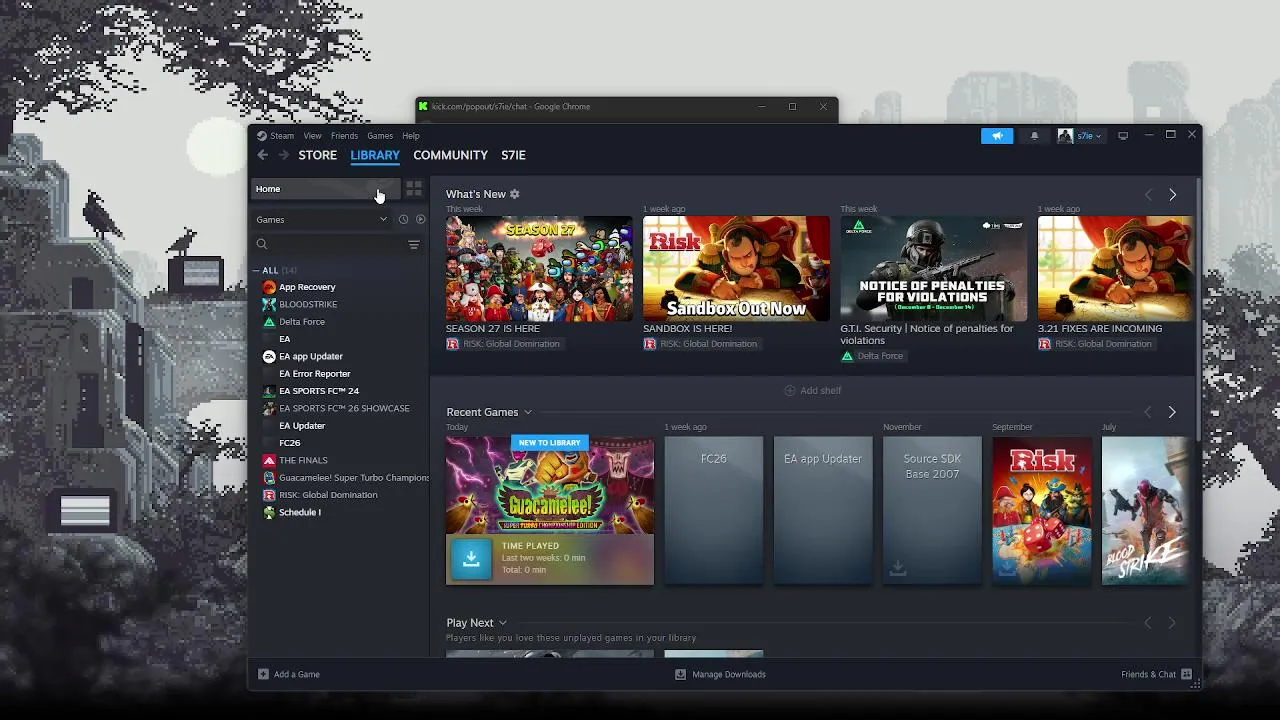Click the library search magnifier icon
The image size is (1280, 720).
pyautogui.click(x=262, y=244)
